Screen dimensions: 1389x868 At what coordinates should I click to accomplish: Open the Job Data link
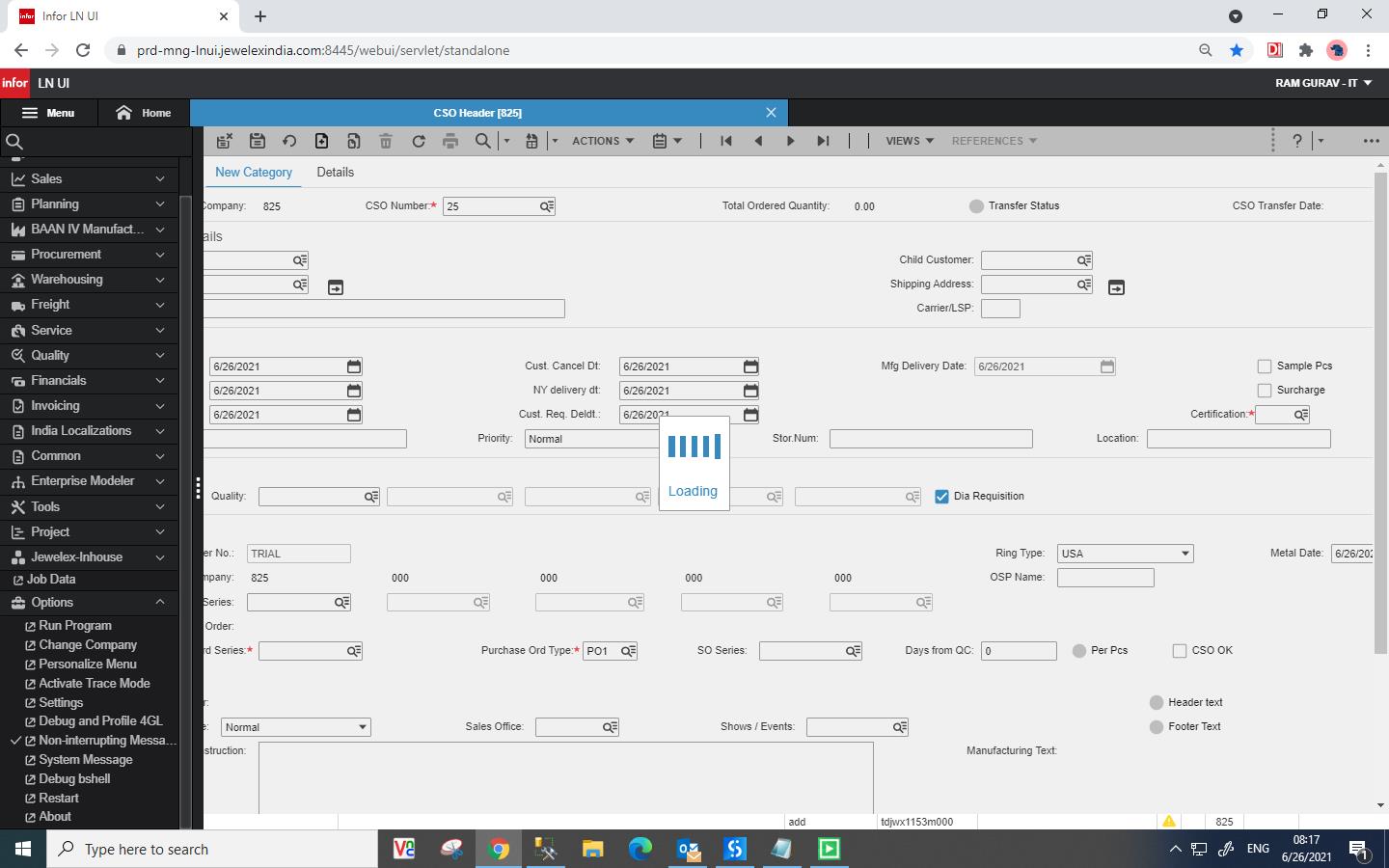[x=51, y=580]
